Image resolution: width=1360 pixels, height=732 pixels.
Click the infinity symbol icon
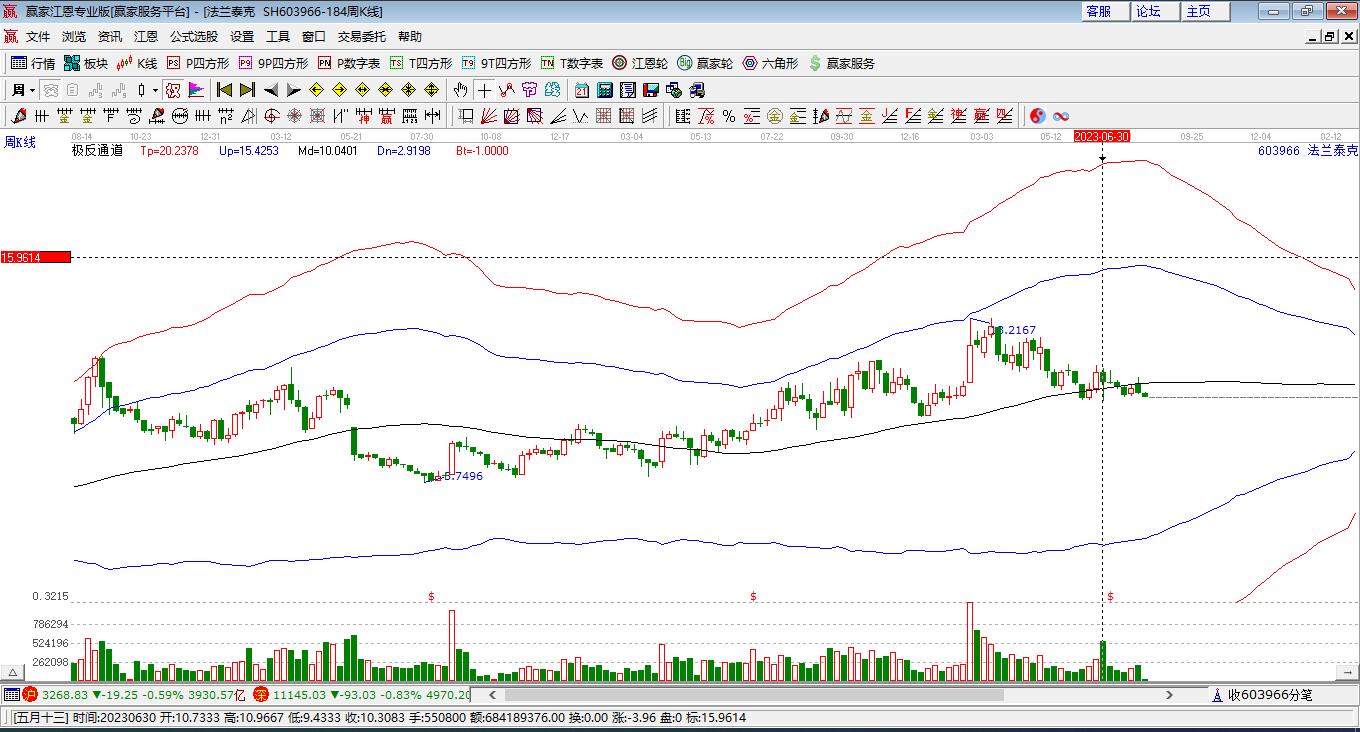[x=1061, y=116]
